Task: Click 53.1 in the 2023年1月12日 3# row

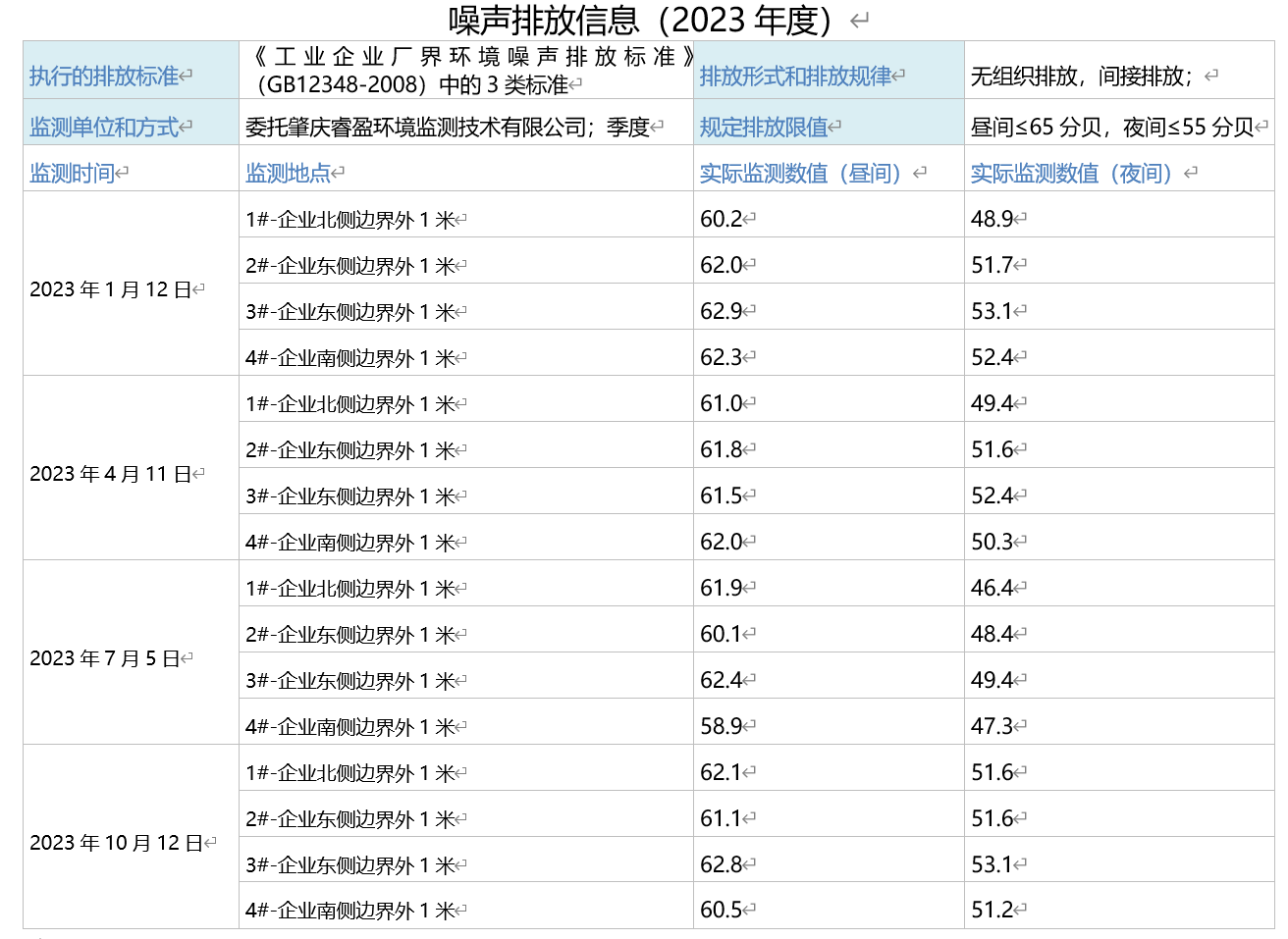Action: [993, 311]
